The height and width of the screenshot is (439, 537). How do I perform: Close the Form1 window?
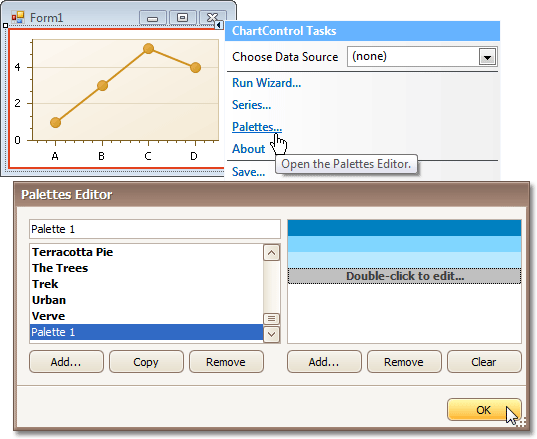(213, 17)
